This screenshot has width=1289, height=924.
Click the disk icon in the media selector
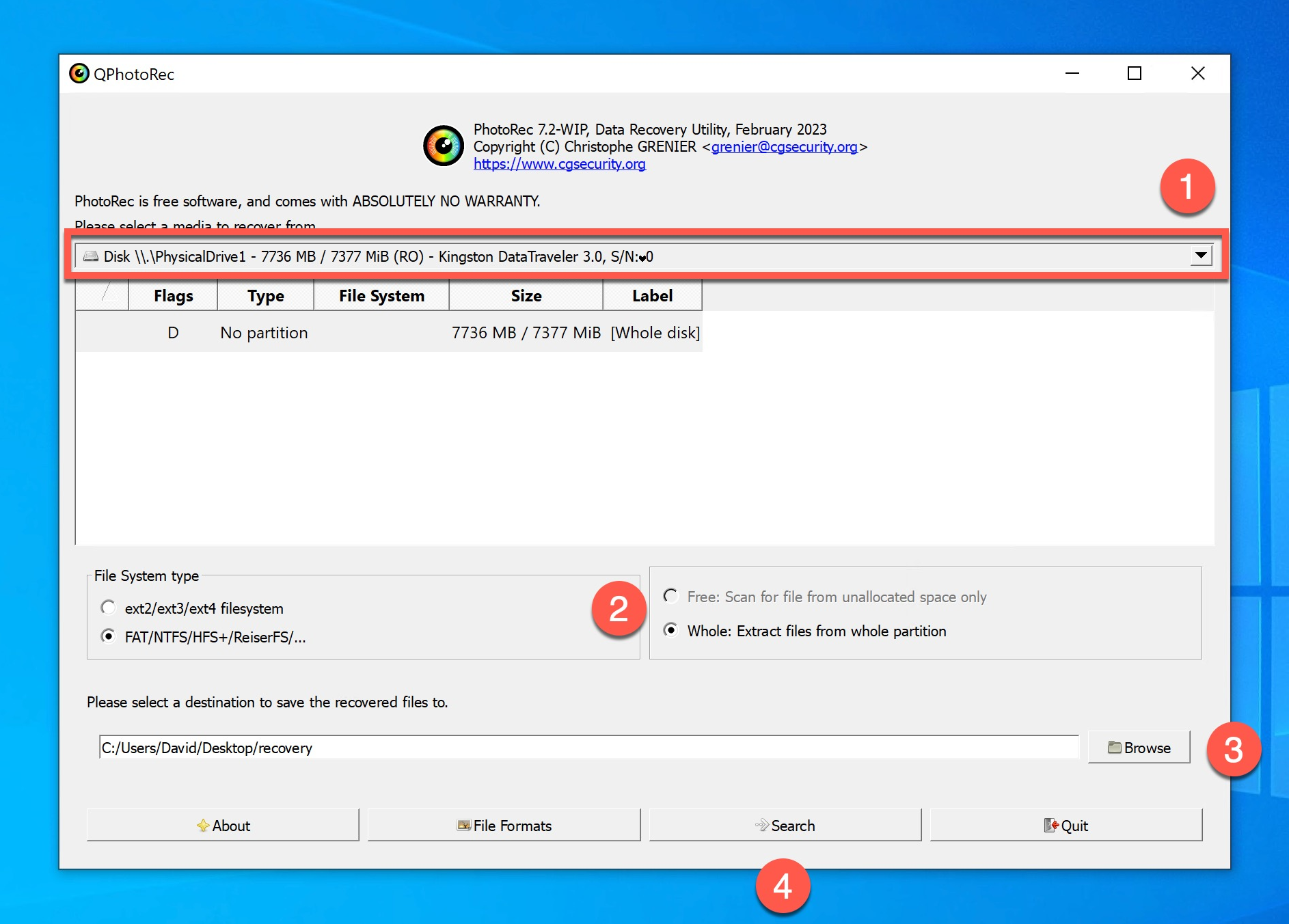click(90, 256)
